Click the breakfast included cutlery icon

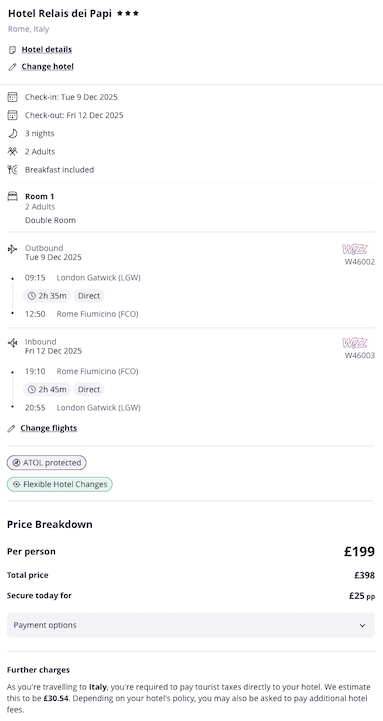point(12,170)
